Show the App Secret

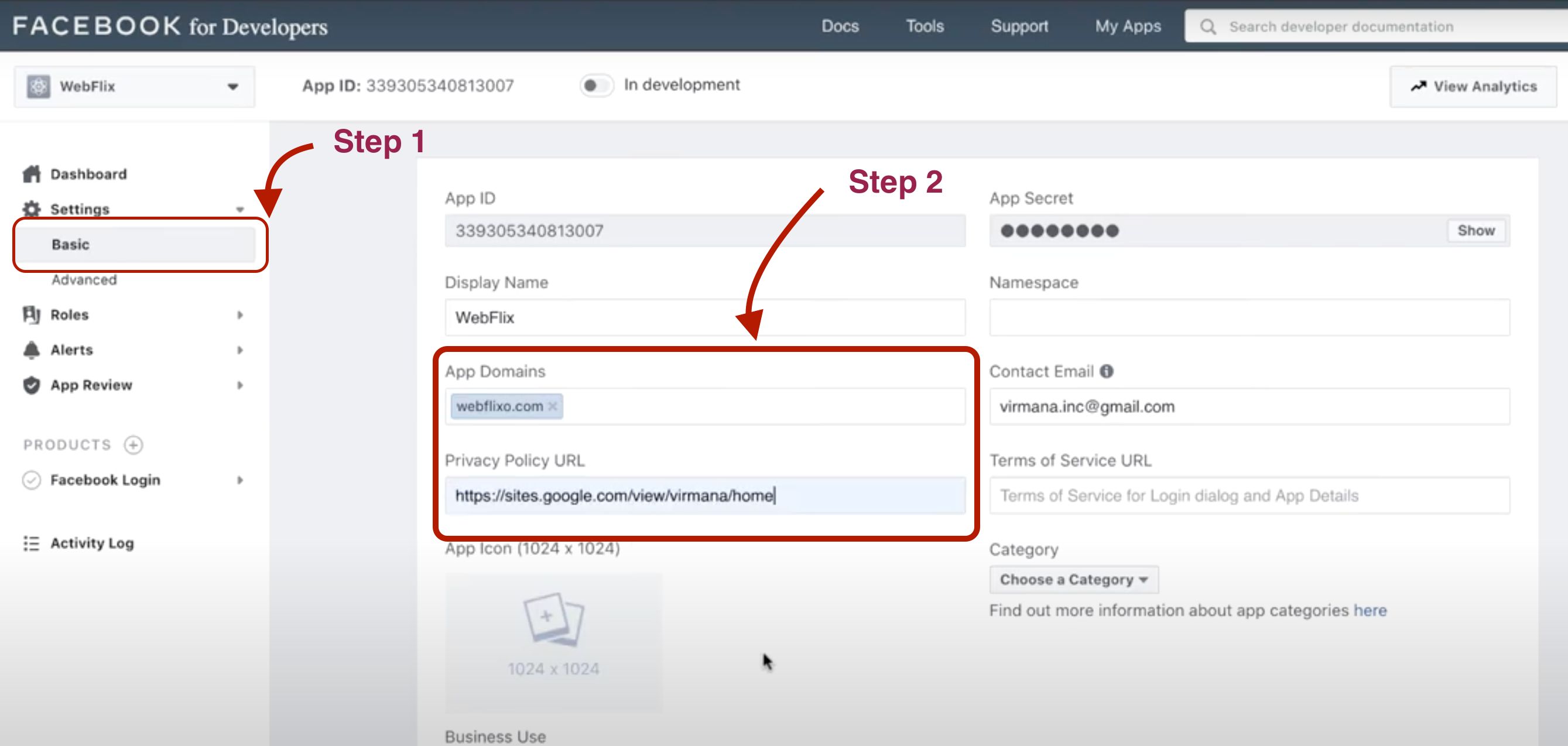[1476, 231]
